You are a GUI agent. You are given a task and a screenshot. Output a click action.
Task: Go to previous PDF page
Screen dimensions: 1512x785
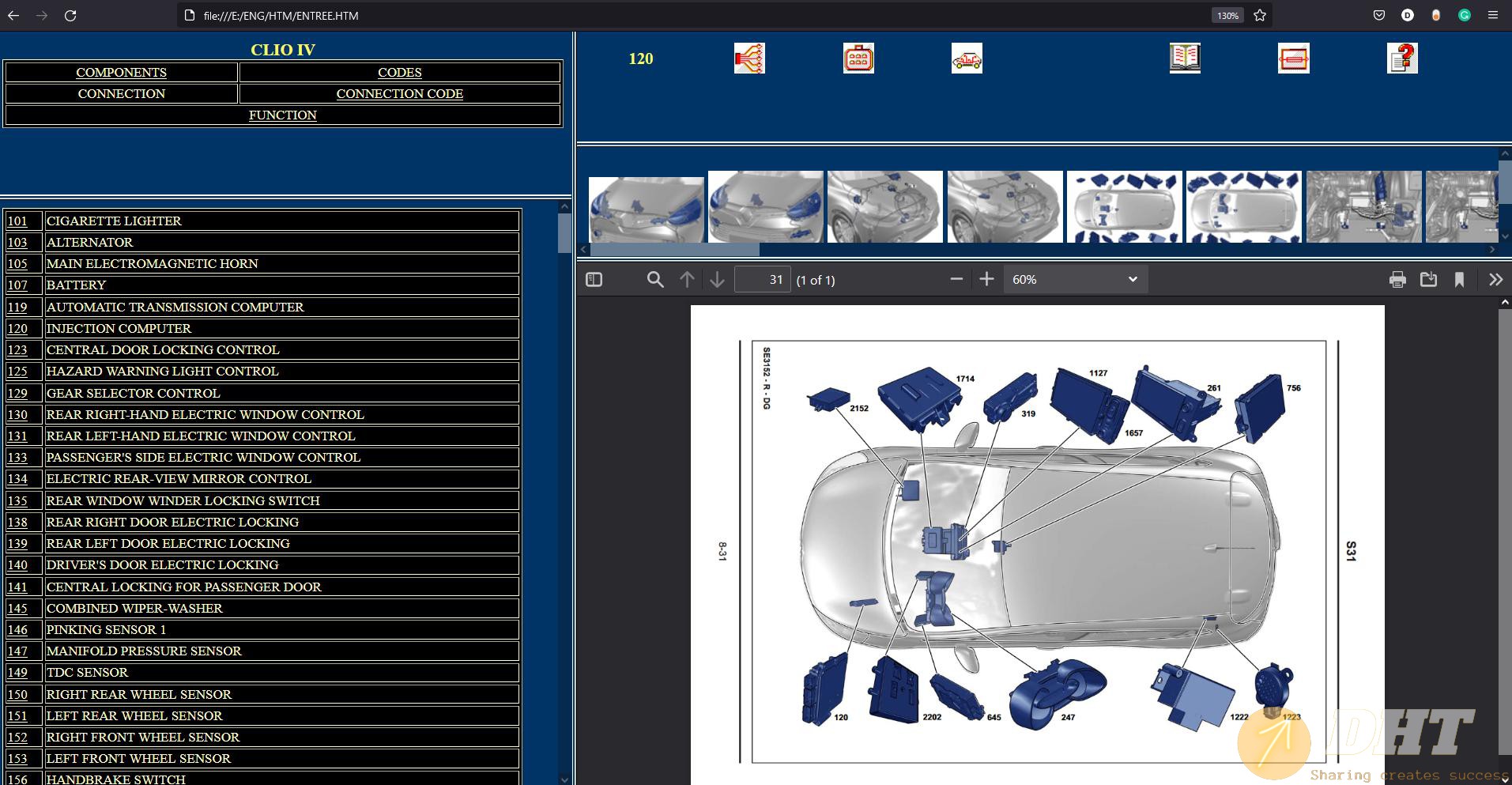(687, 280)
